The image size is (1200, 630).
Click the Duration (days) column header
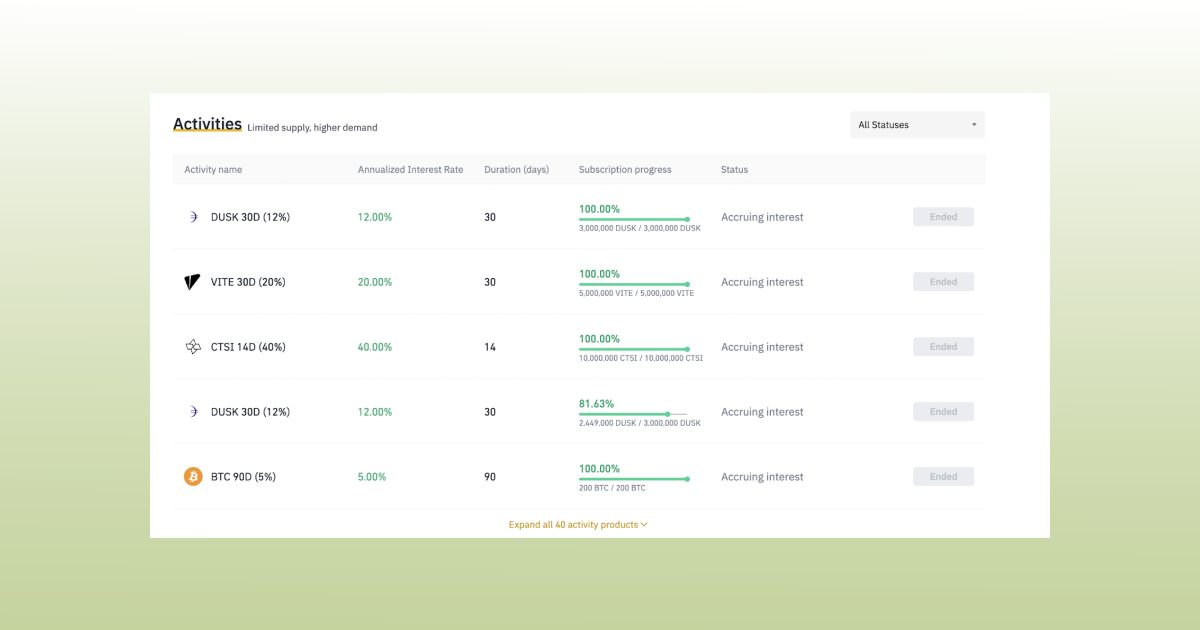pyautogui.click(x=517, y=169)
